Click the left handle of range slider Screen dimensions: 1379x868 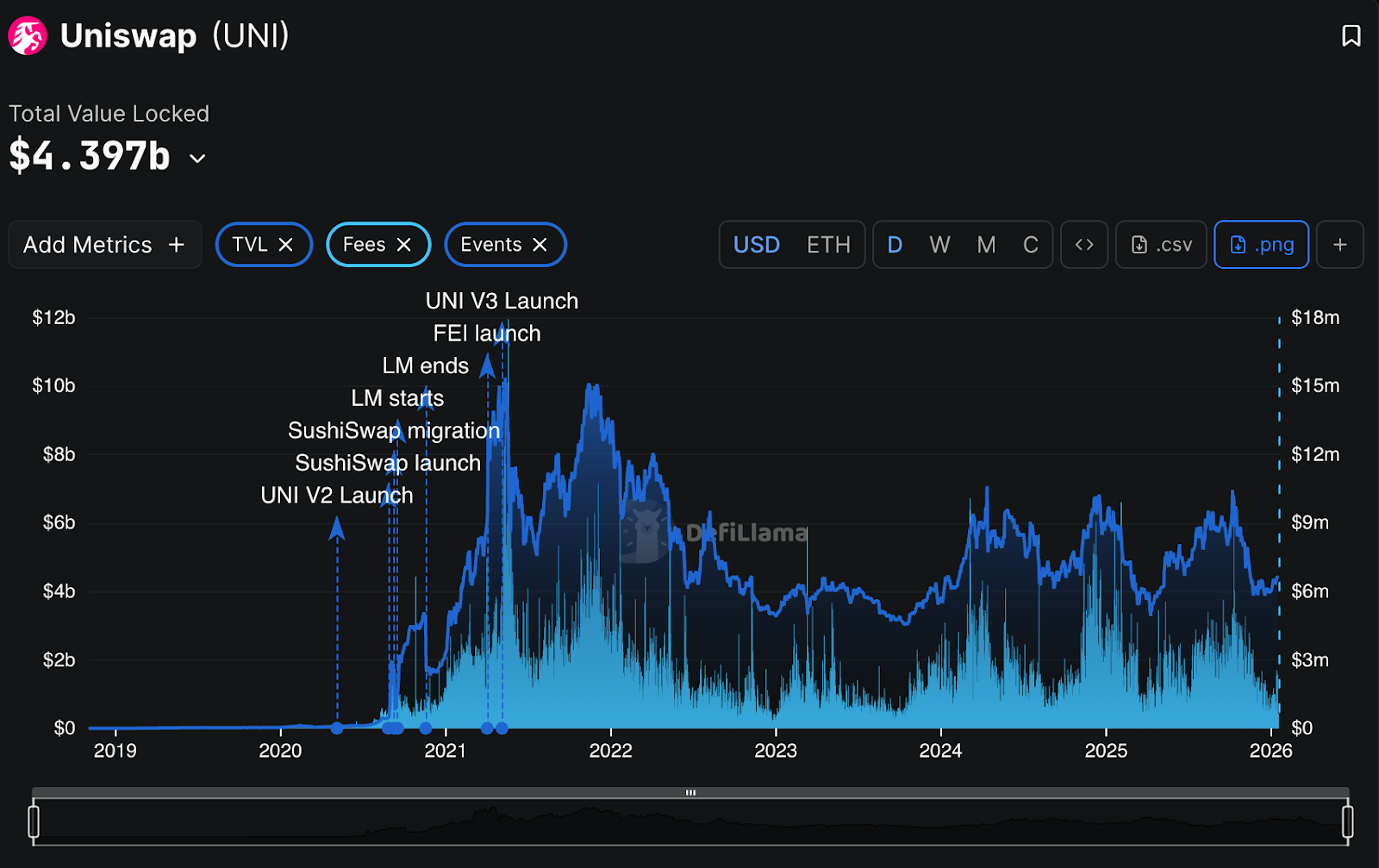click(x=34, y=821)
